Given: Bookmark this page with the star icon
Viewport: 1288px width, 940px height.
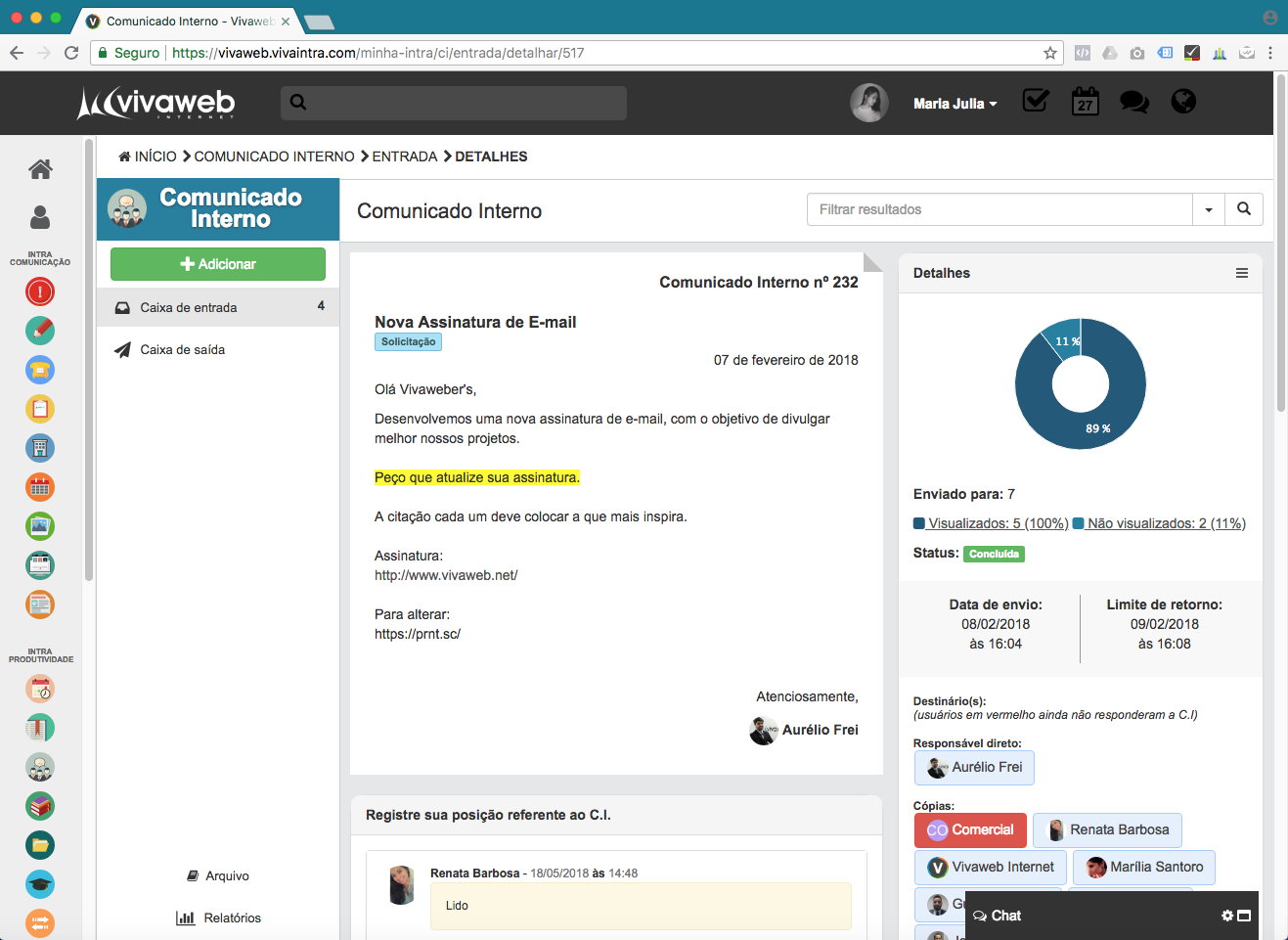Looking at the screenshot, I should coord(1050,53).
